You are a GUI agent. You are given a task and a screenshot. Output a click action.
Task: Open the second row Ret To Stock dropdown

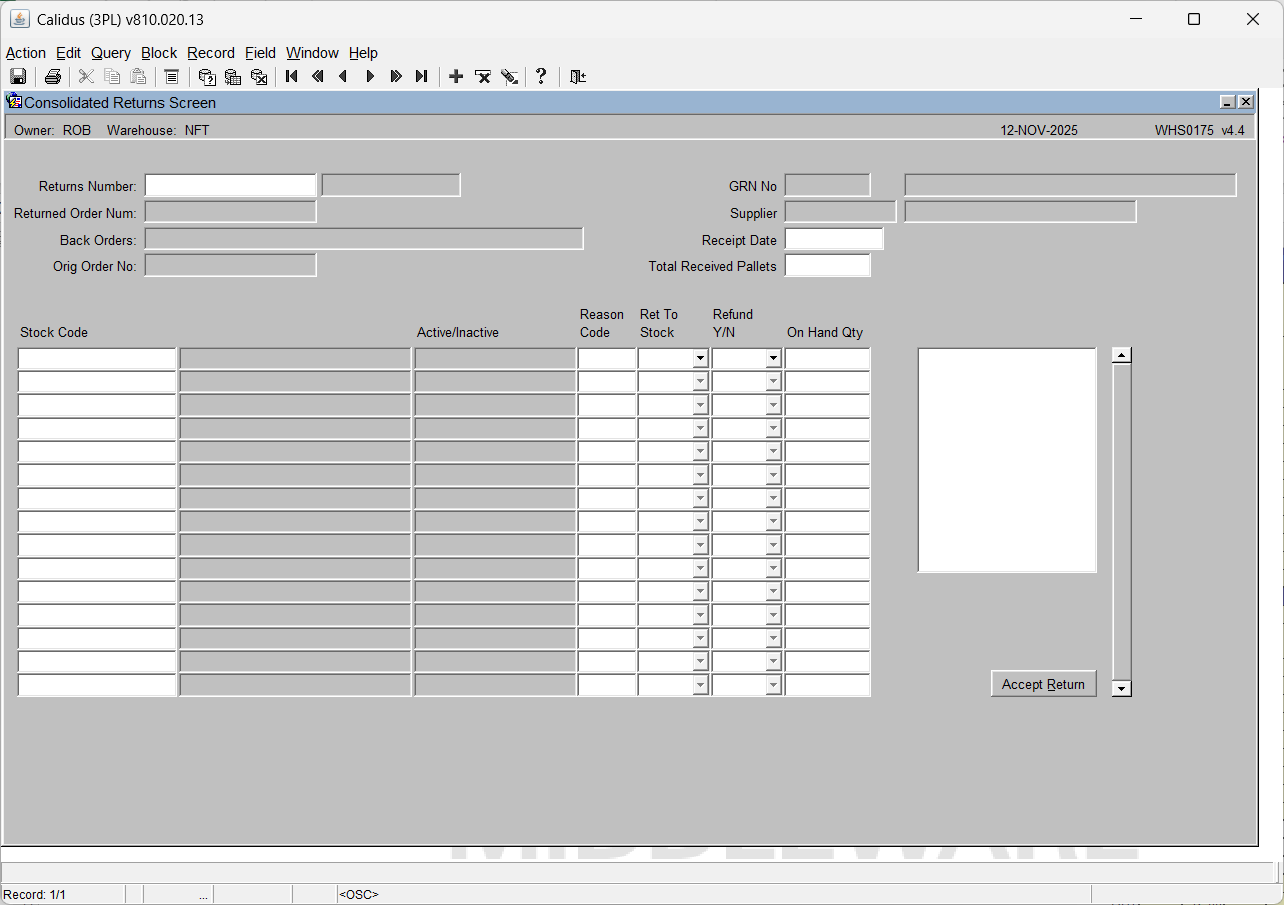pyautogui.click(x=700, y=382)
